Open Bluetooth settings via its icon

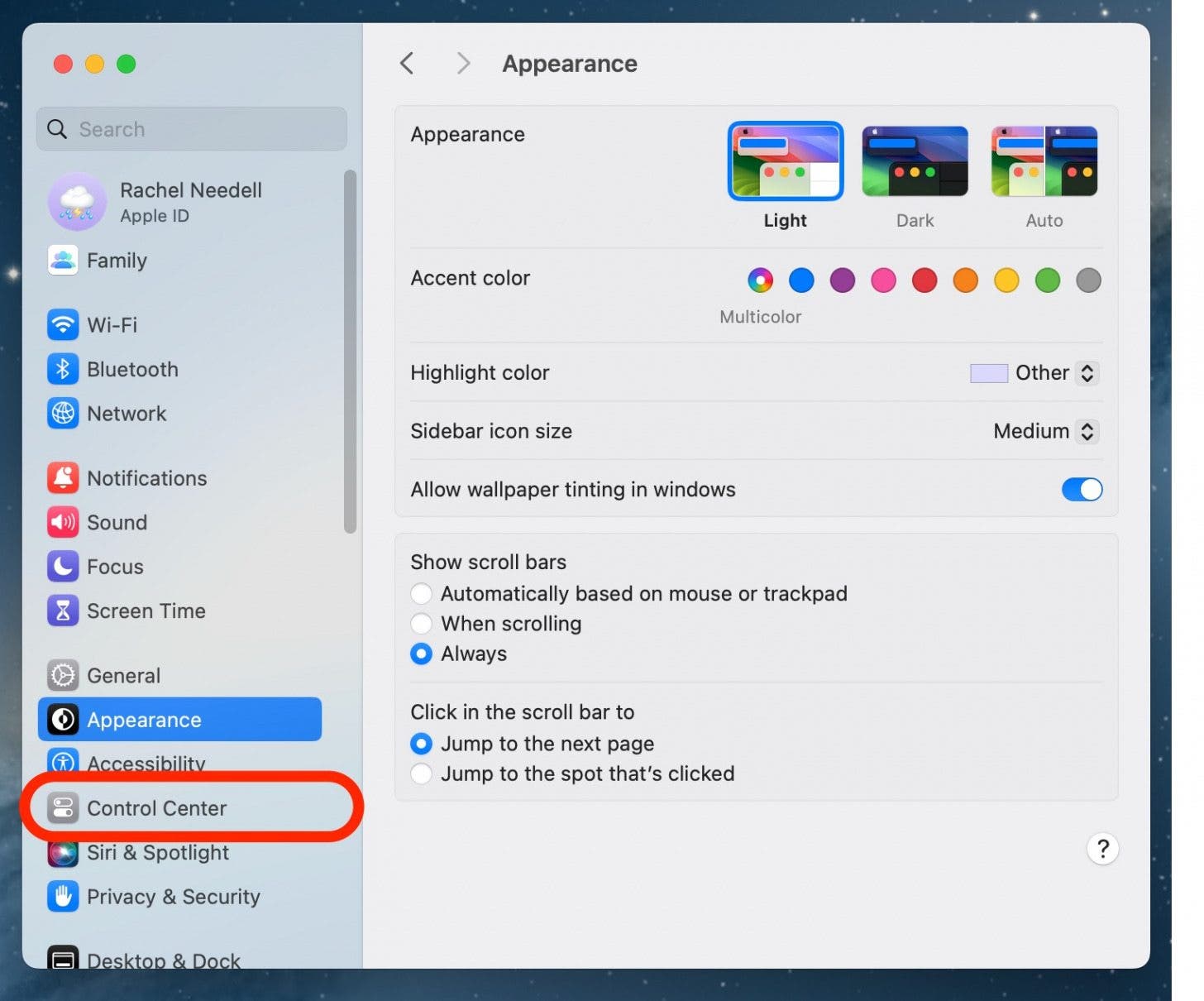point(63,369)
